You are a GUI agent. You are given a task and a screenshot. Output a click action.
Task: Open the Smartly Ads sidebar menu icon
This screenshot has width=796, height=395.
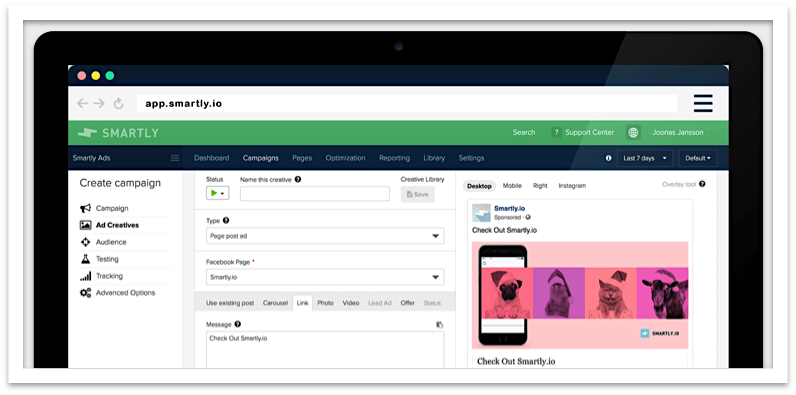pyautogui.click(x=175, y=158)
